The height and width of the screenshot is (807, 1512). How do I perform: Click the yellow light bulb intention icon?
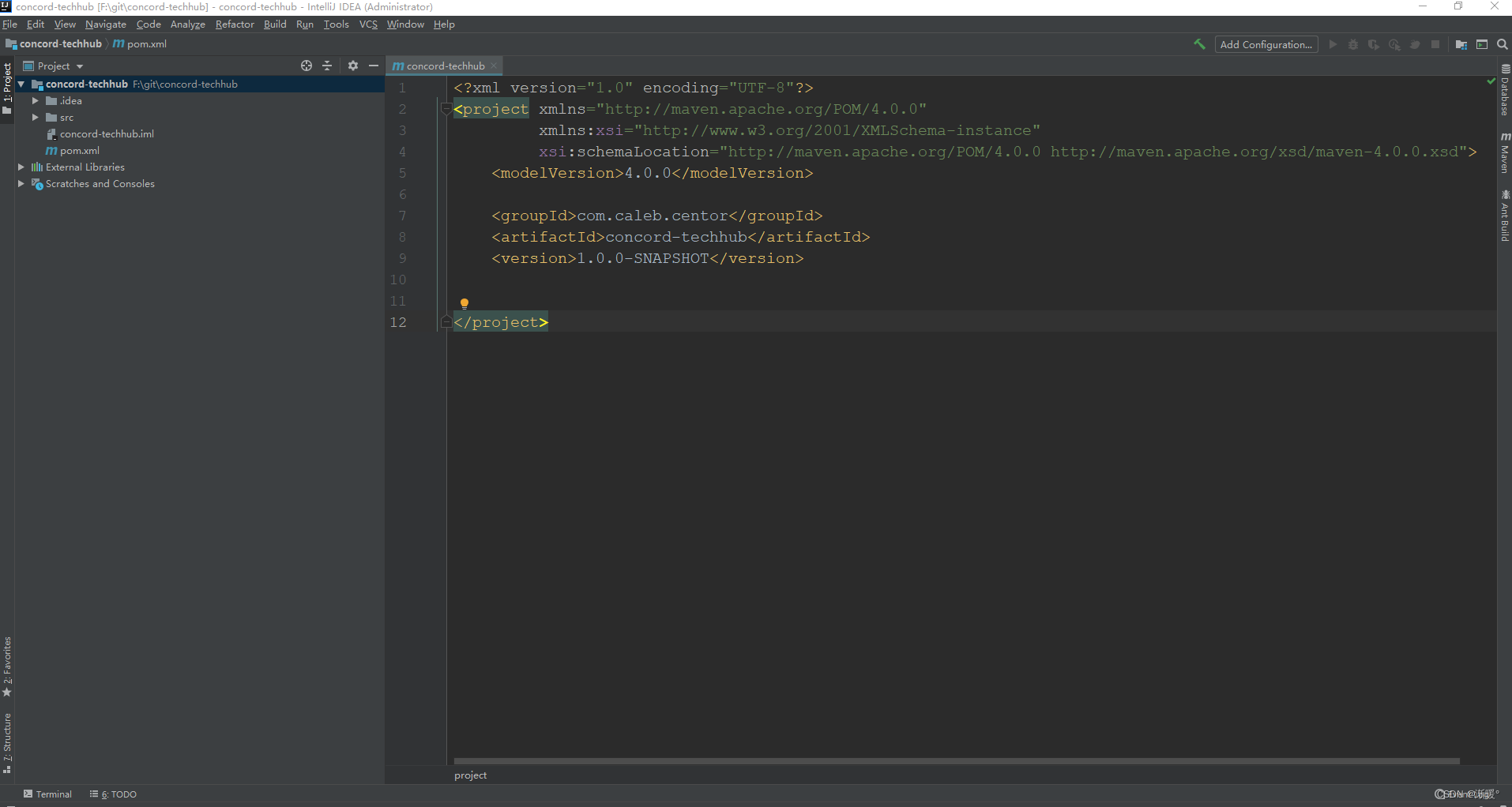click(x=465, y=303)
